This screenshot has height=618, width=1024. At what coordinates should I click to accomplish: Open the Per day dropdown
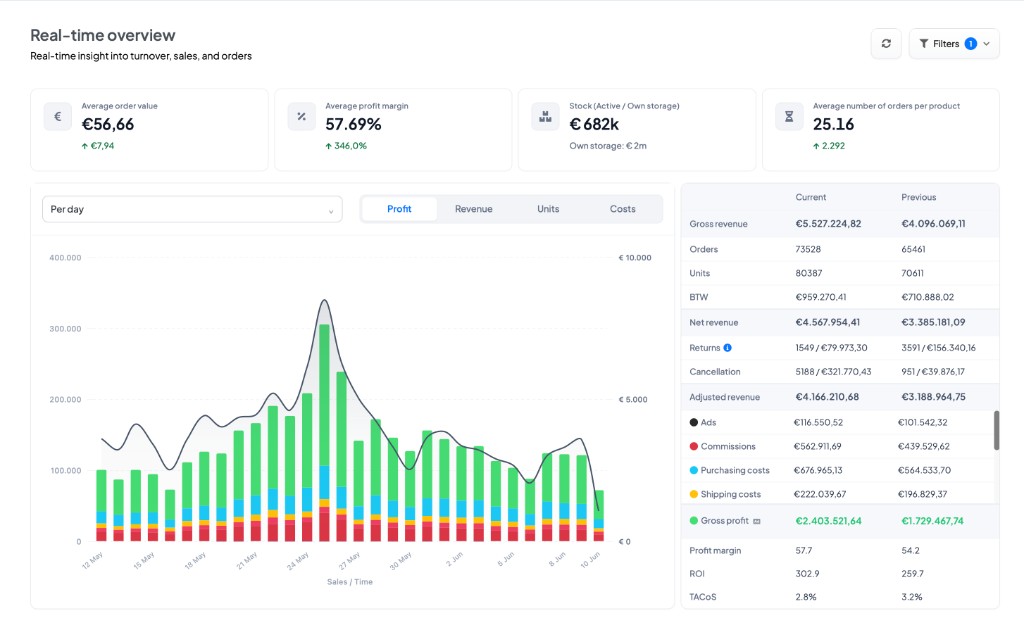click(x=192, y=210)
